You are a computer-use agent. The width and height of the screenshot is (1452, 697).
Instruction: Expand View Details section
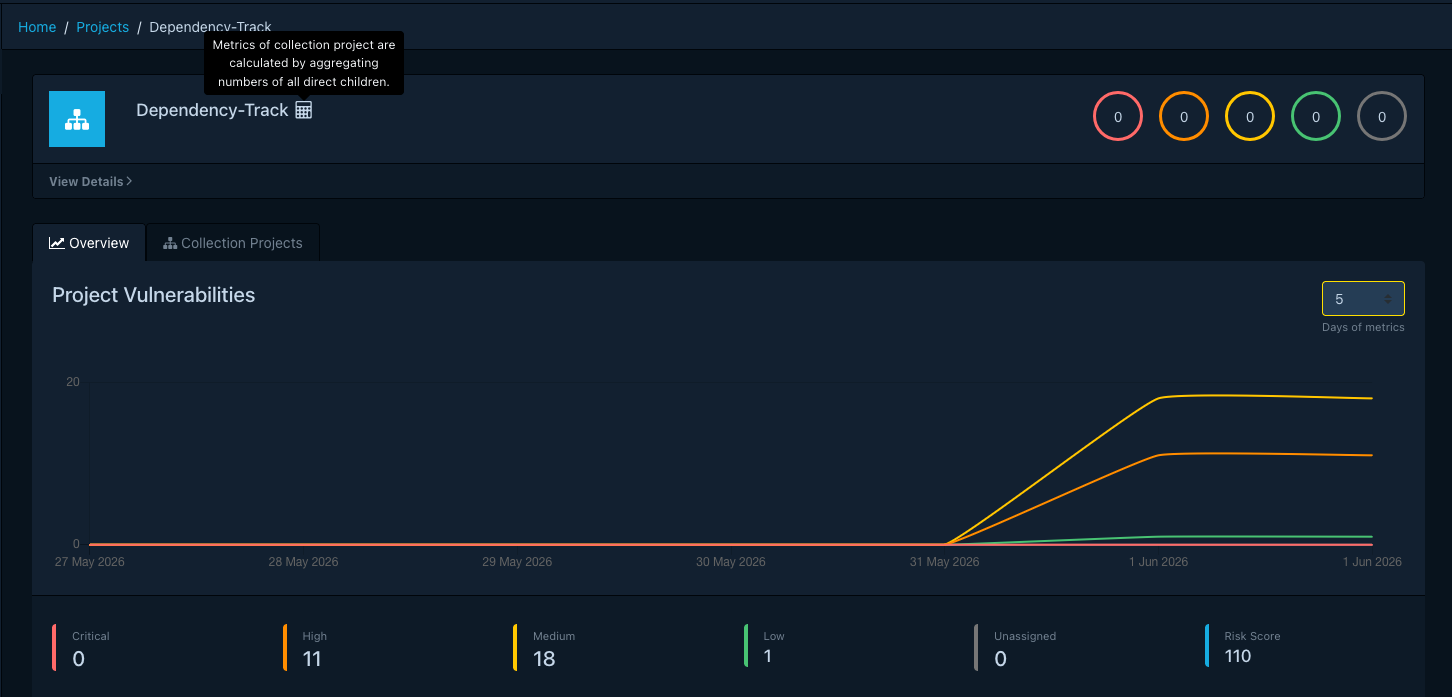[x=91, y=182]
